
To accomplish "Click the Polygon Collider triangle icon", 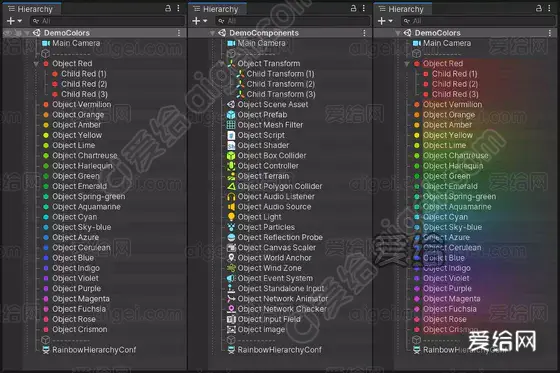I will pos(231,186).
